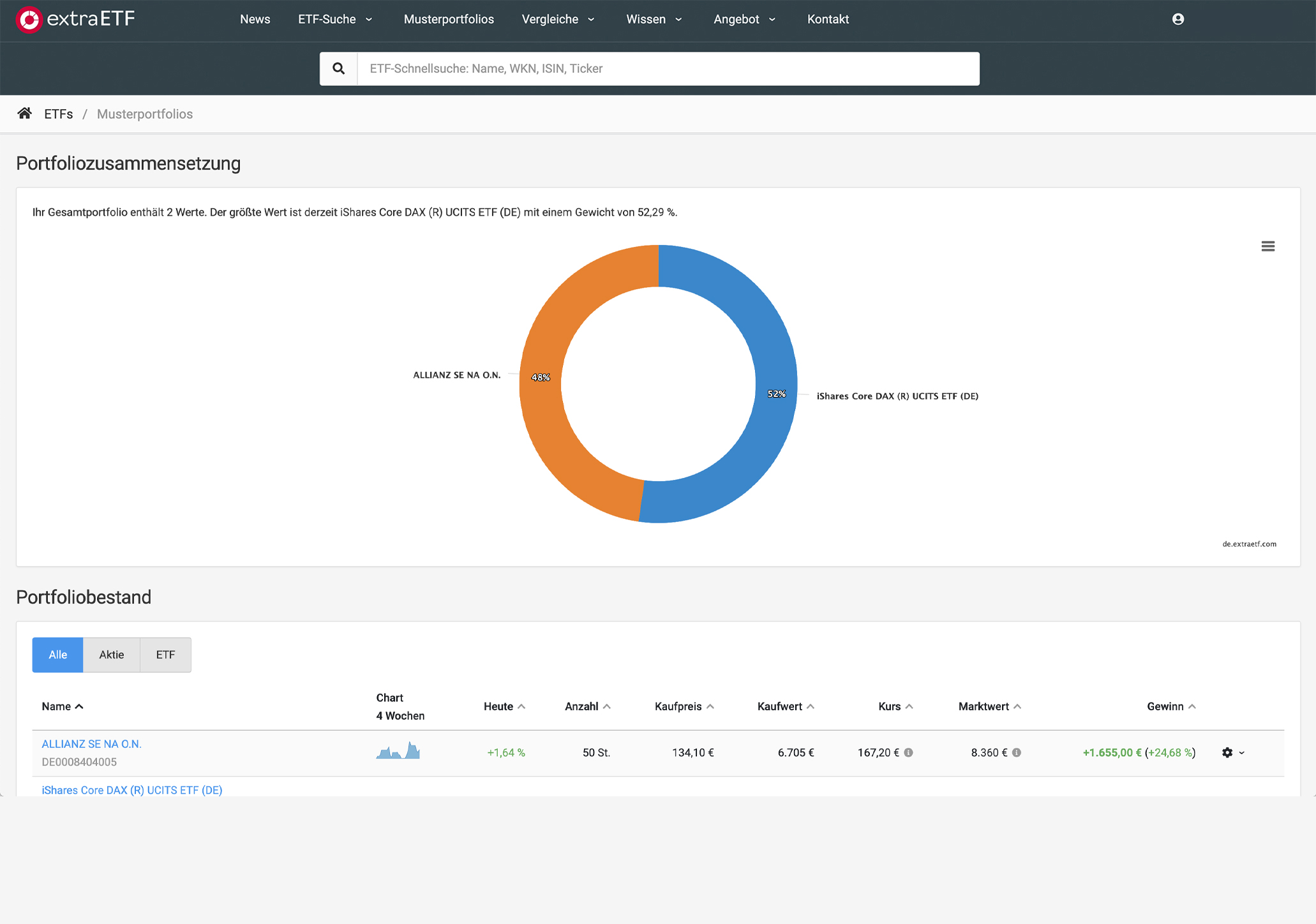This screenshot has width=1316, height=924.
Task: Click the 6.705 € Kaufwert cell
Action: [x=796, y=753]
